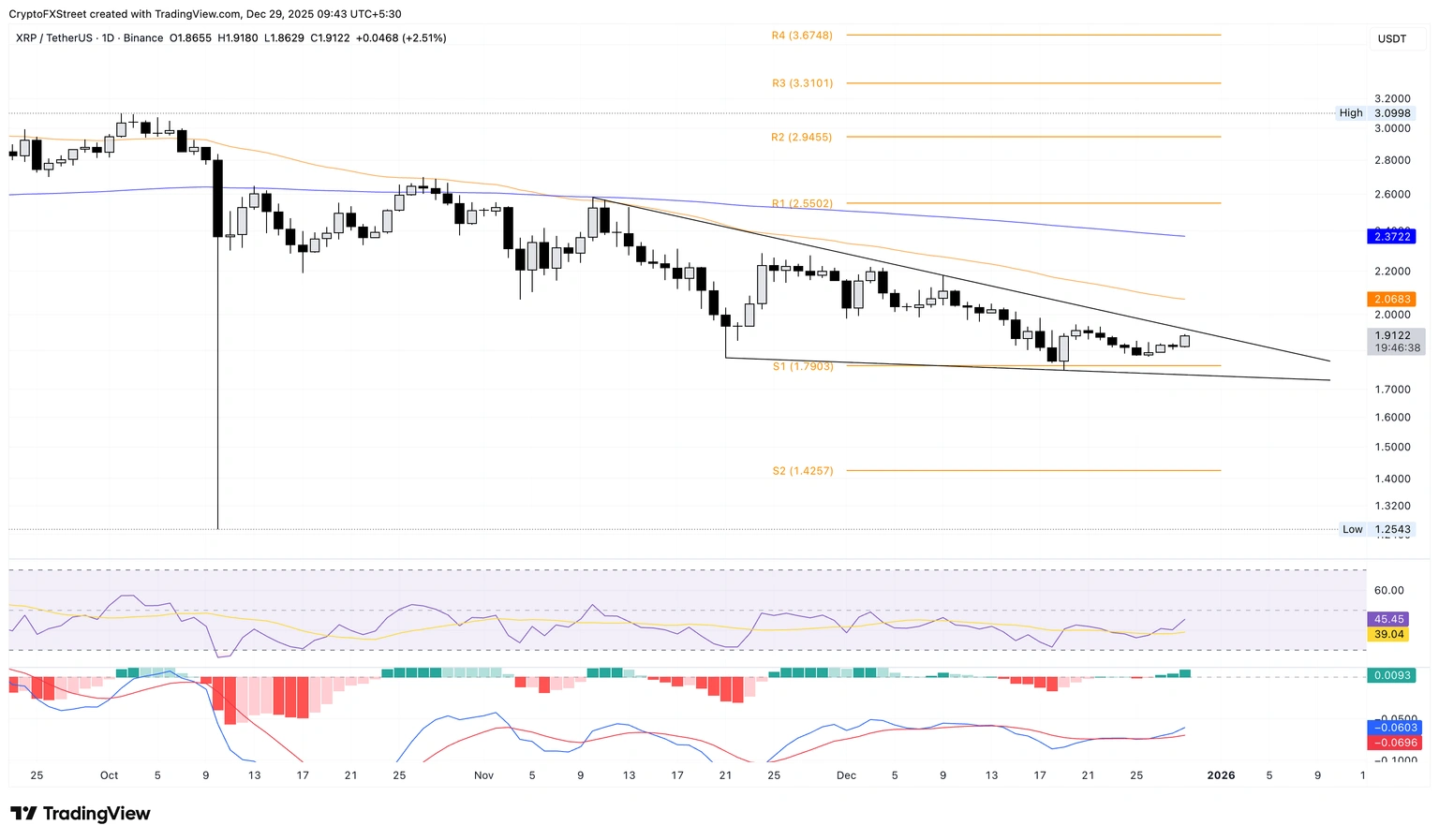Click the 2026 label on time axis
The width and height of the screenshot is (1439, 840).
coord(1221,775)
